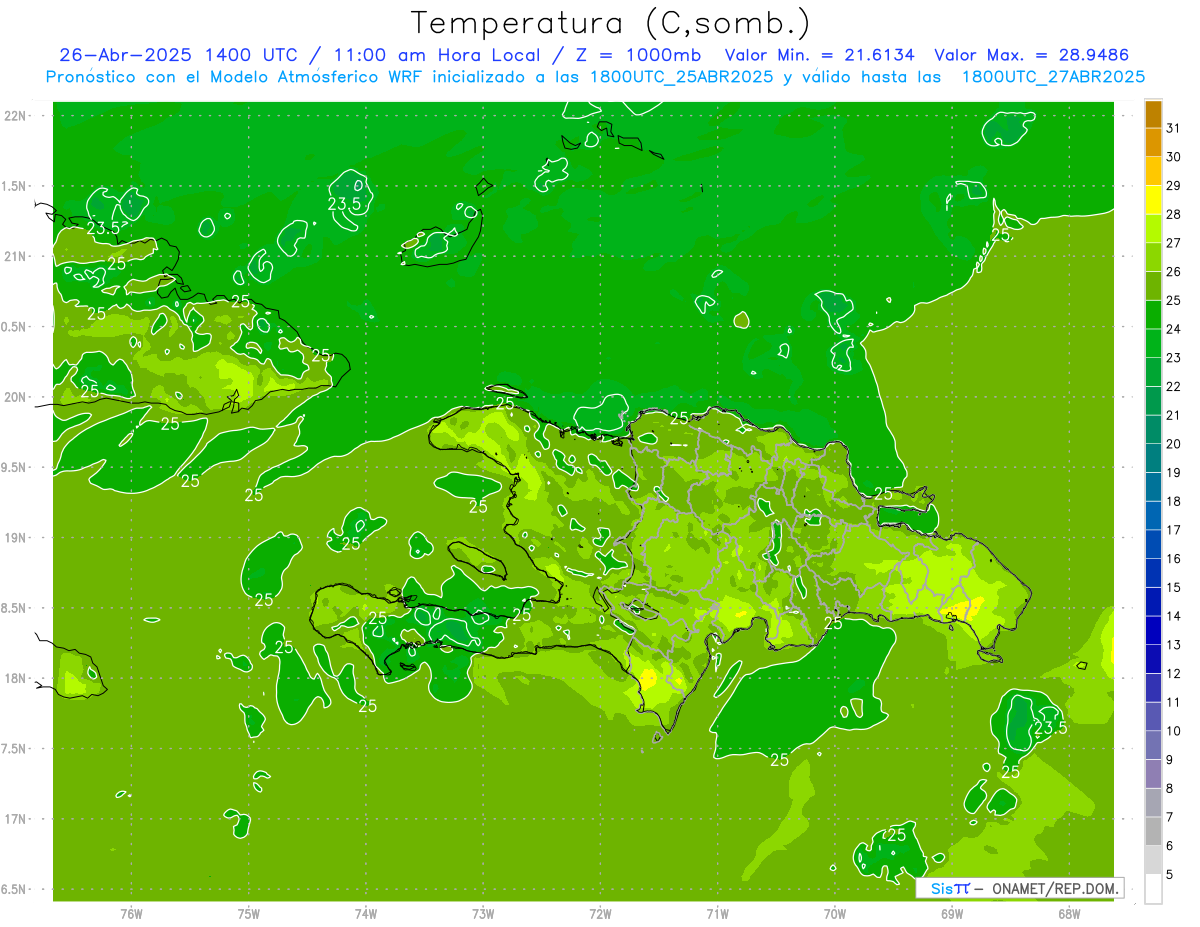
Task: Click the 21N latitude axis label
Action: pos(16,257)
